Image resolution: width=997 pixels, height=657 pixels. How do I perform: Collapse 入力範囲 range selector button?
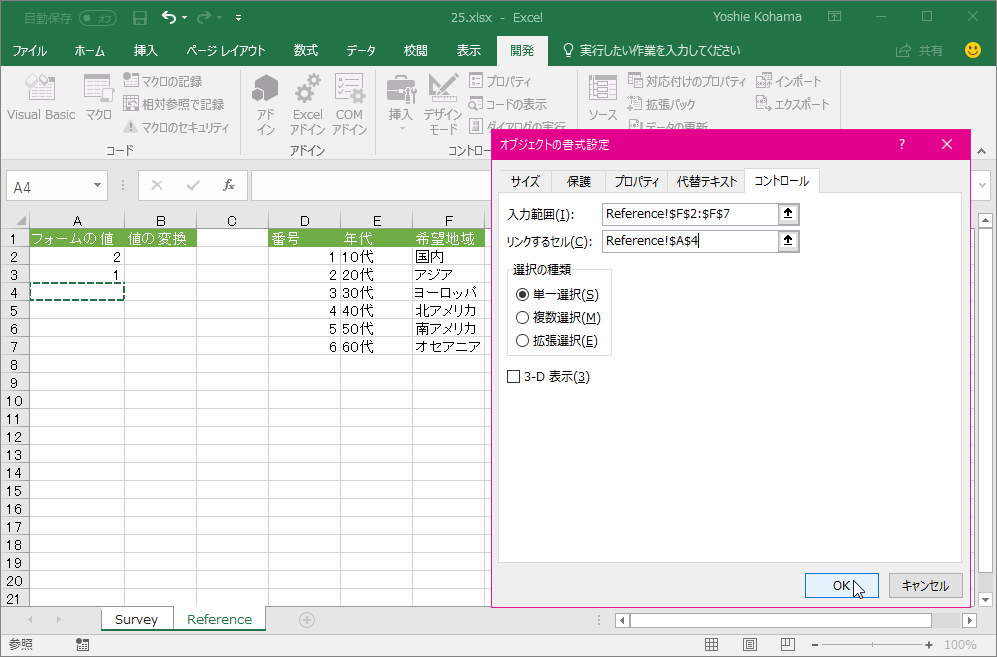coord(788,214)
